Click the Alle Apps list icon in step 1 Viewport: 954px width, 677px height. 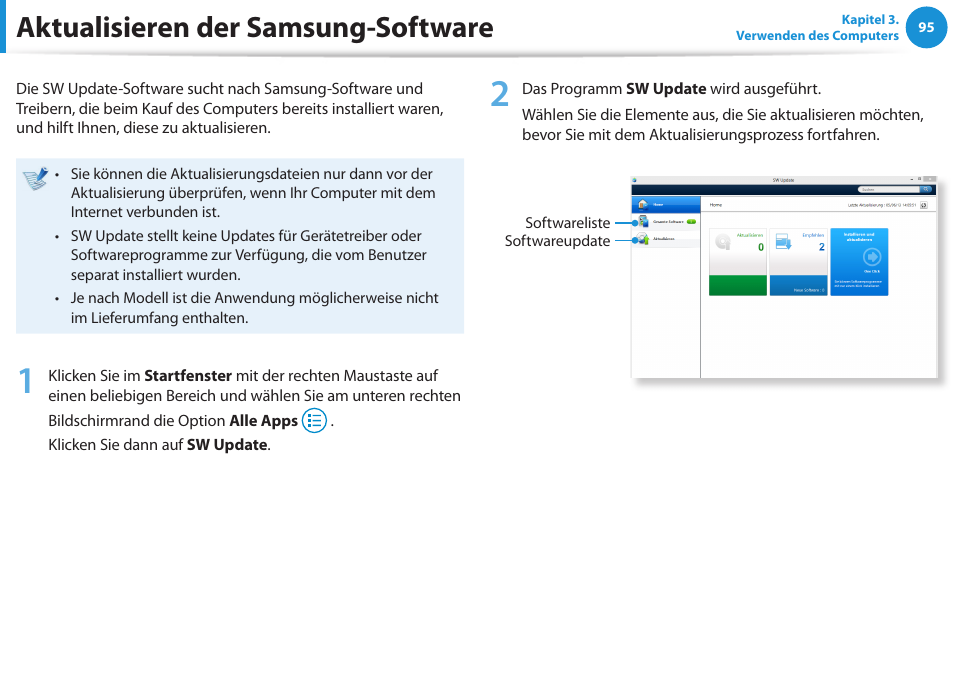[314, 421]
